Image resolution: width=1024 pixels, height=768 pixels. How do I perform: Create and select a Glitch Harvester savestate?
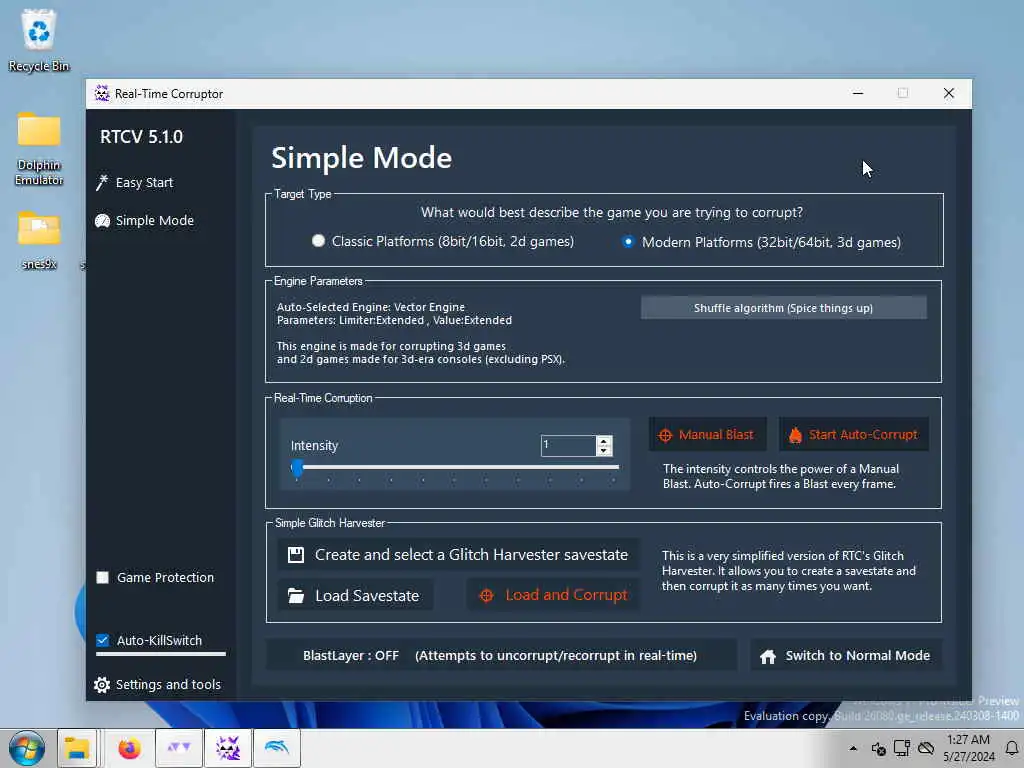pyautogui.click(x=458, y=554)
